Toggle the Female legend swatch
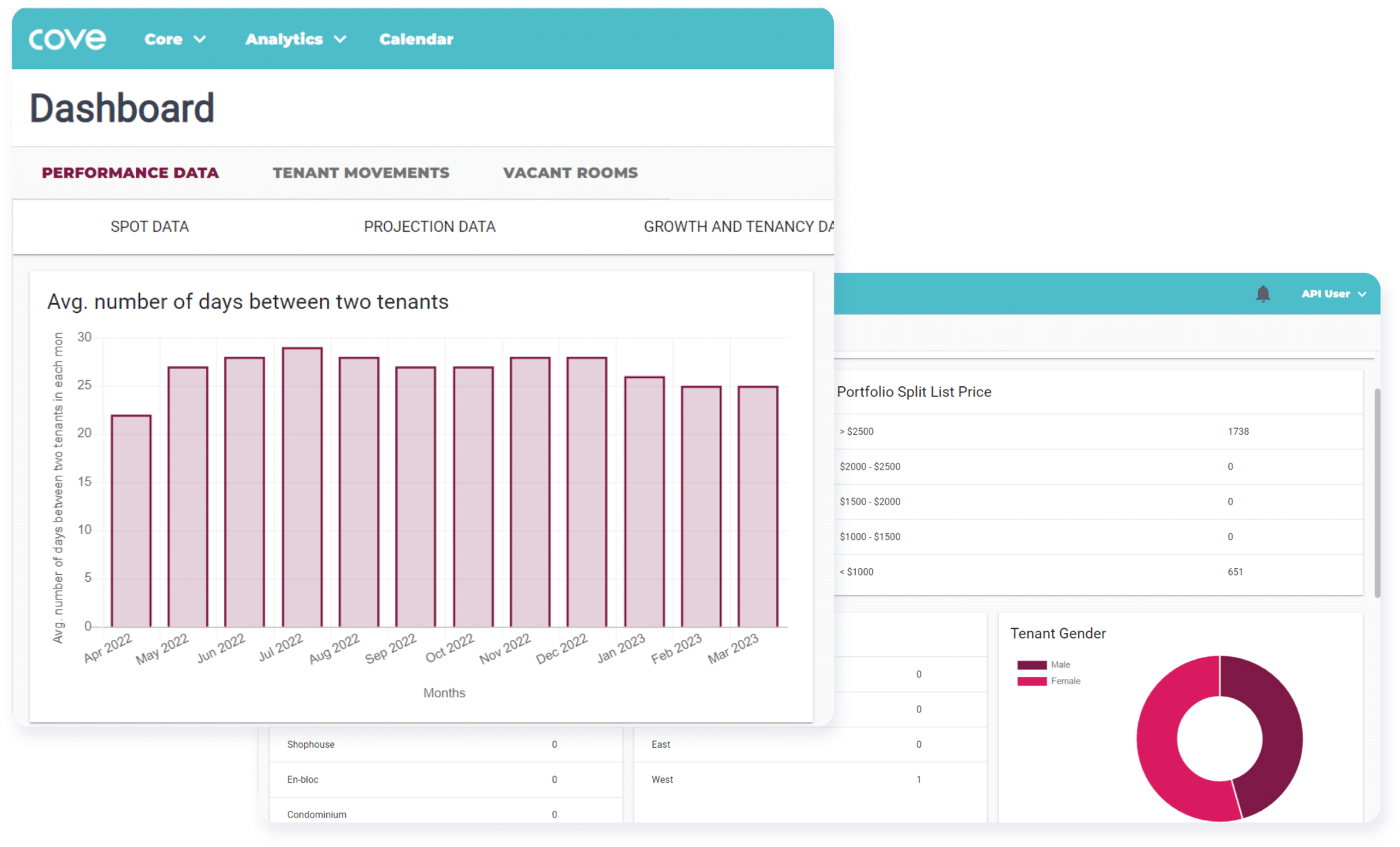The width and height of the screenshot is (1400, 847). [x=1032, y=681]
